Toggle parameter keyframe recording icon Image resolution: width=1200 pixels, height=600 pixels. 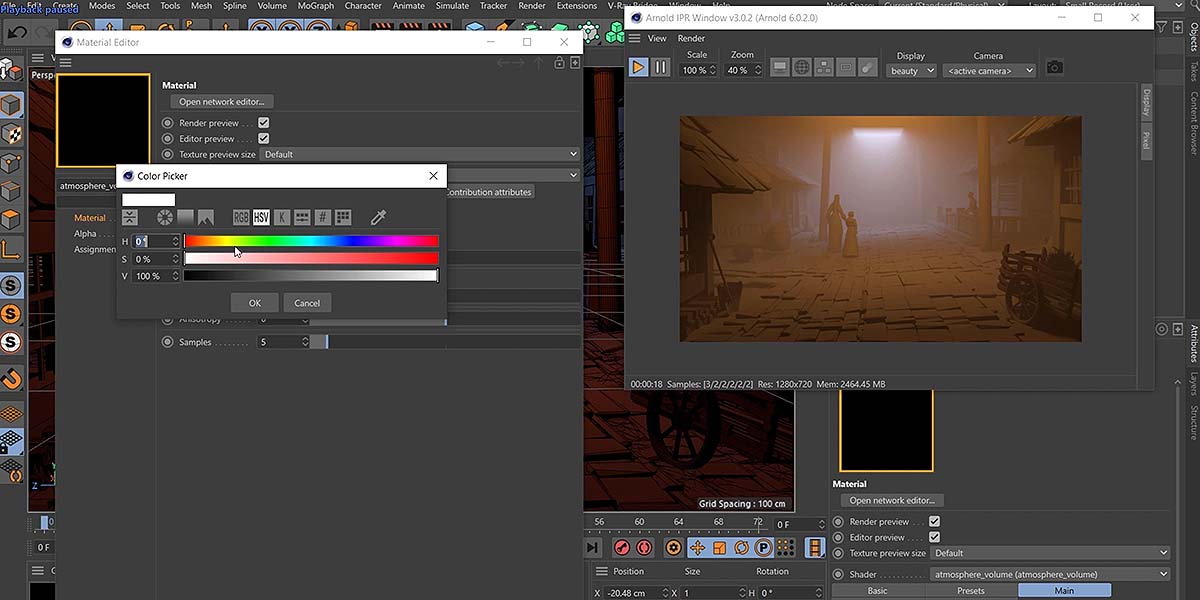763,548
